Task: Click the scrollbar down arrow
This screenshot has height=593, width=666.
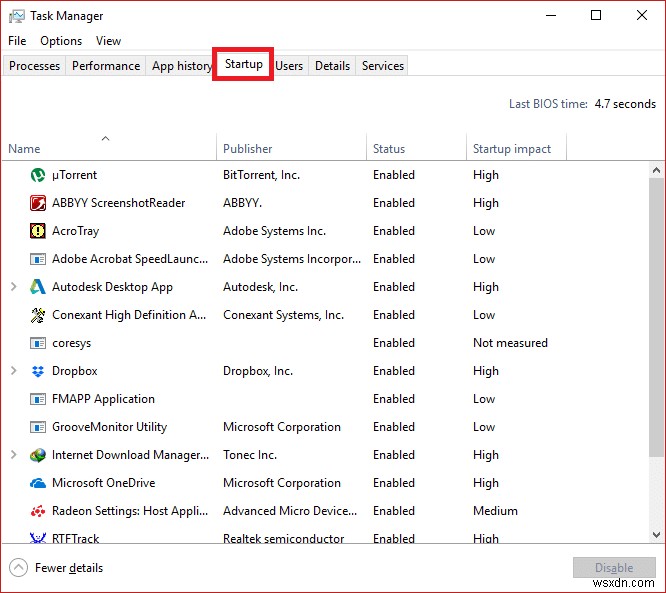Action: tap(656, 535)
